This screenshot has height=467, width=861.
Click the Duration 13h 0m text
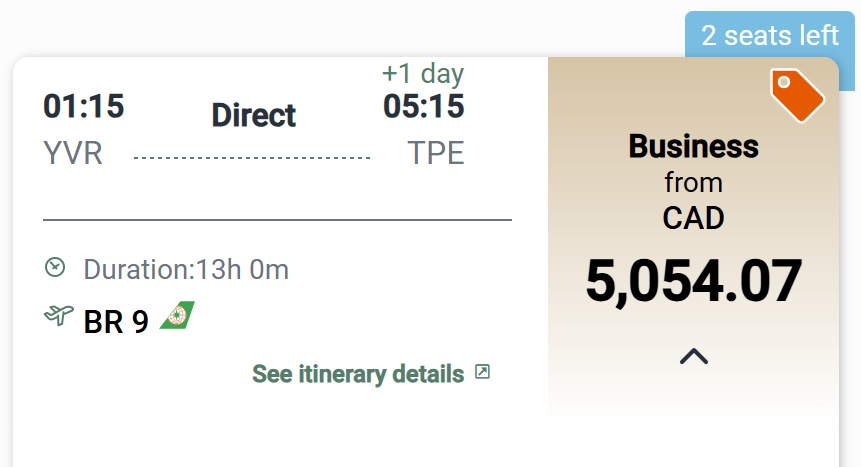click(x=186, y=269)
